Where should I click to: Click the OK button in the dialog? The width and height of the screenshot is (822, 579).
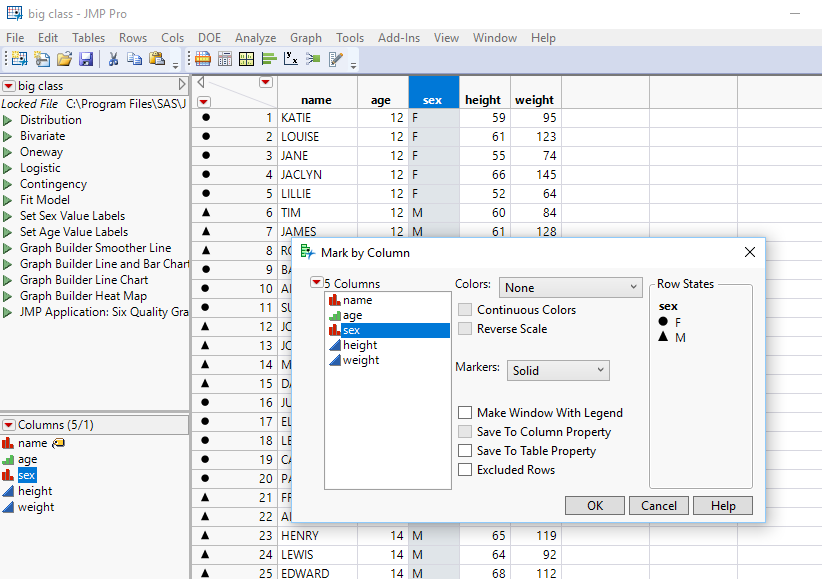[595, 505]
